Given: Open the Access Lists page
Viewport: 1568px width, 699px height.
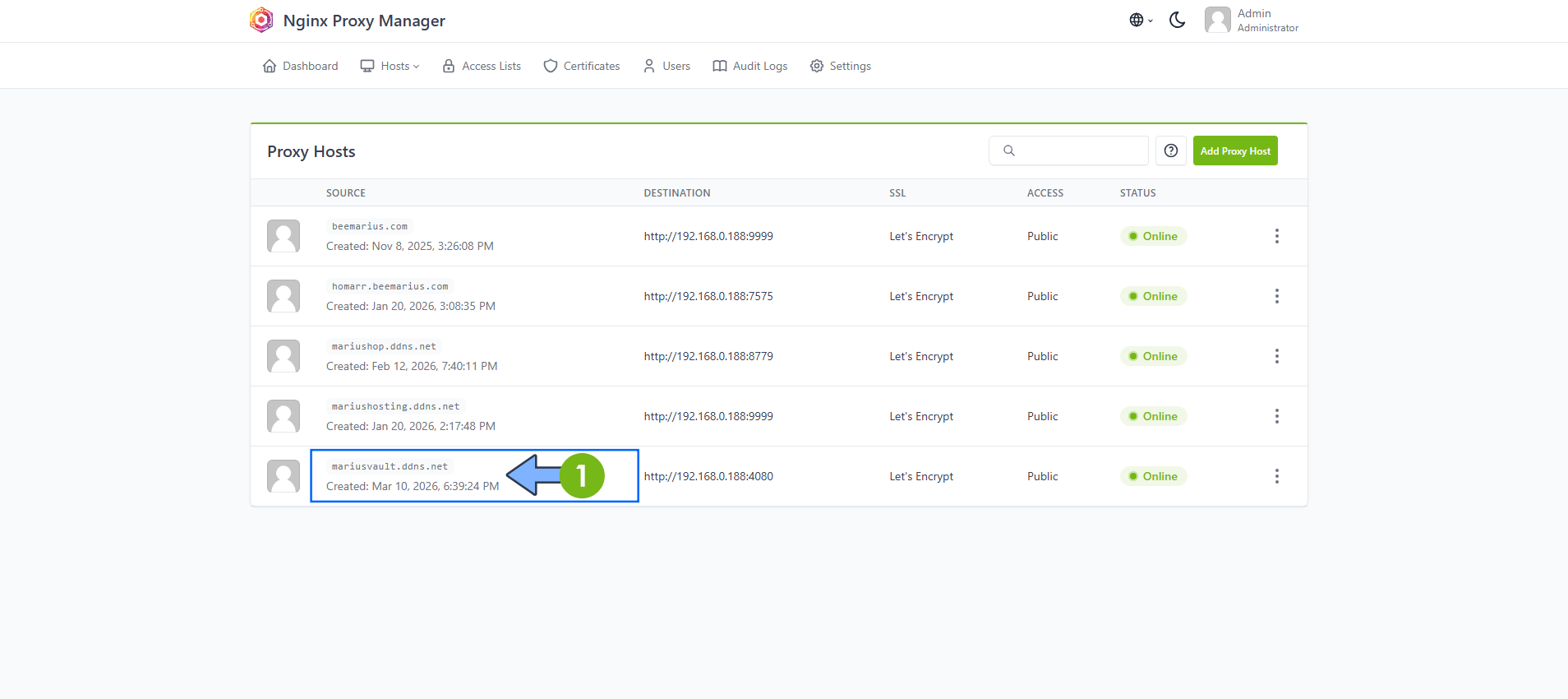Looking at the screenshot, I should click(x=482, y=66).
